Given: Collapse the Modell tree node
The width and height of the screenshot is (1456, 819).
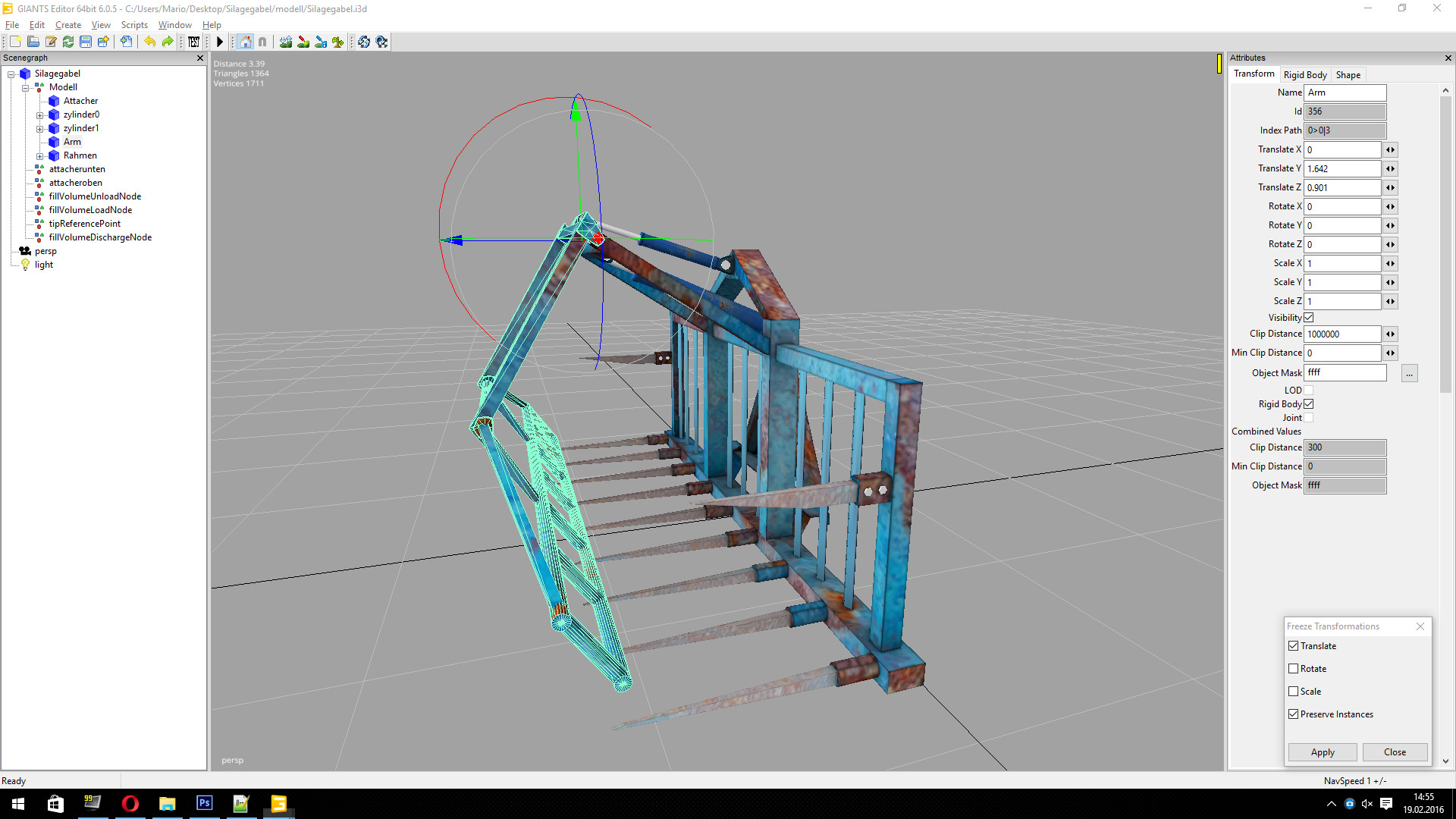Looking at the screenshot, I should [x=25, y=88].
